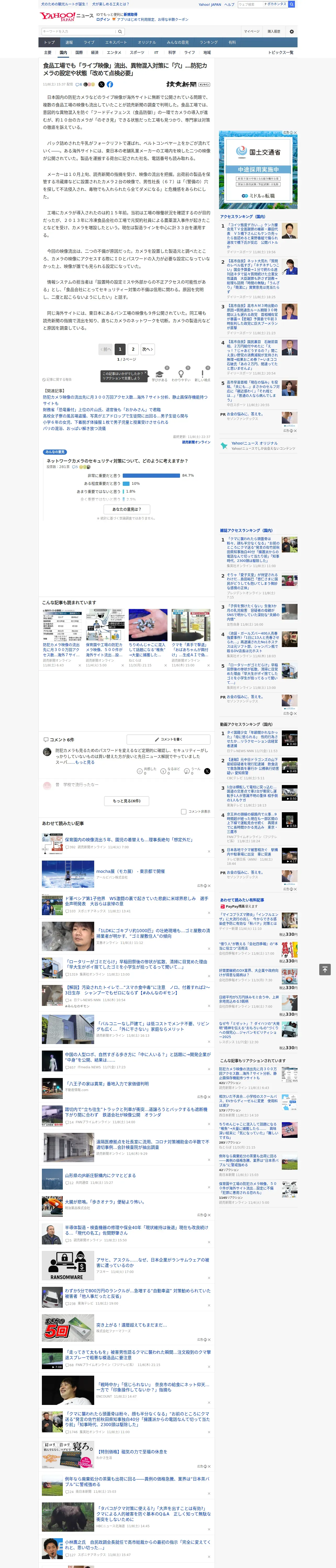Click the 非常に重要だと思う poll result bar

coord(151,475)
